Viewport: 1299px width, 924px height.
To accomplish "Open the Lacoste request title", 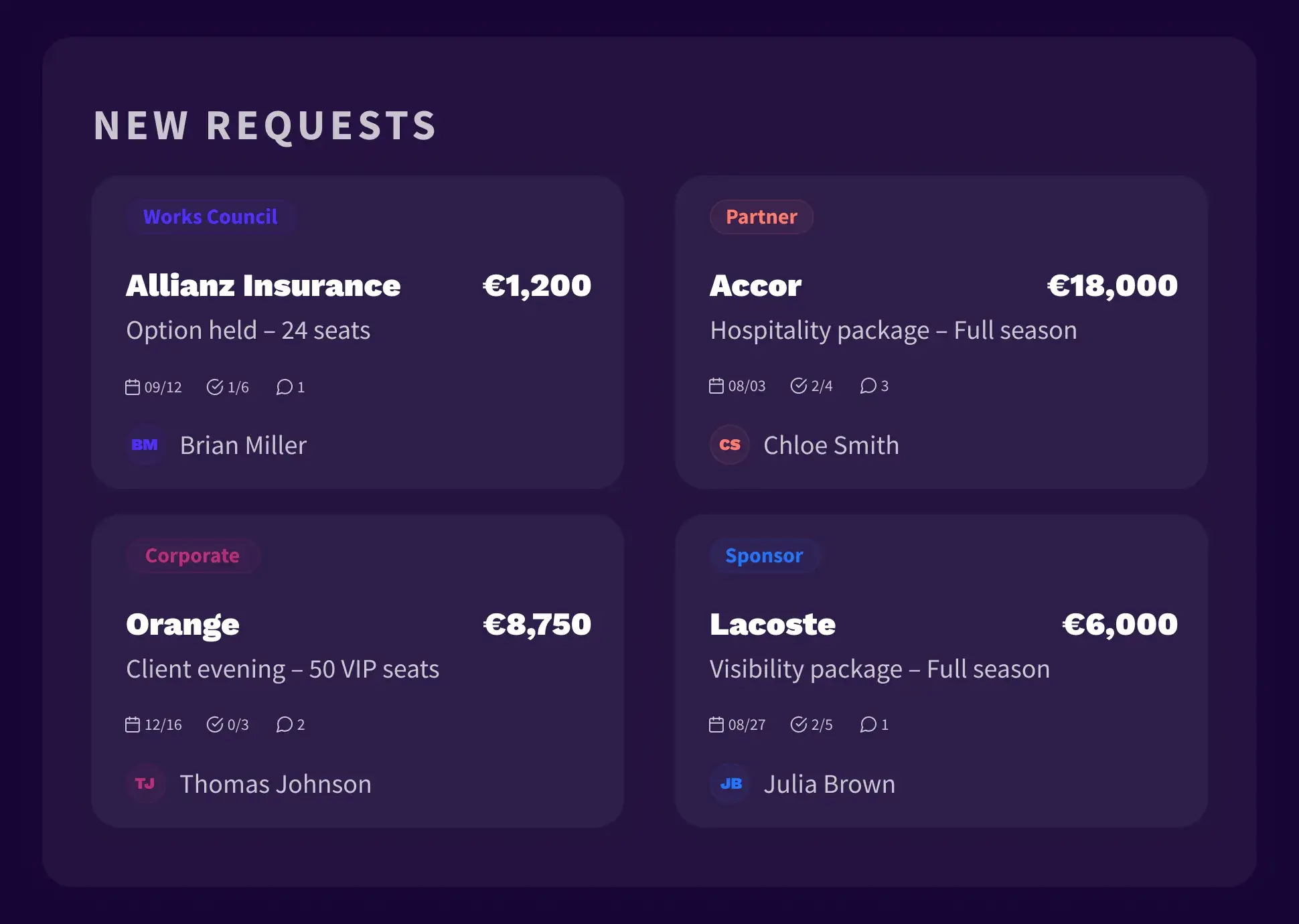I will (x=773, y=625).
